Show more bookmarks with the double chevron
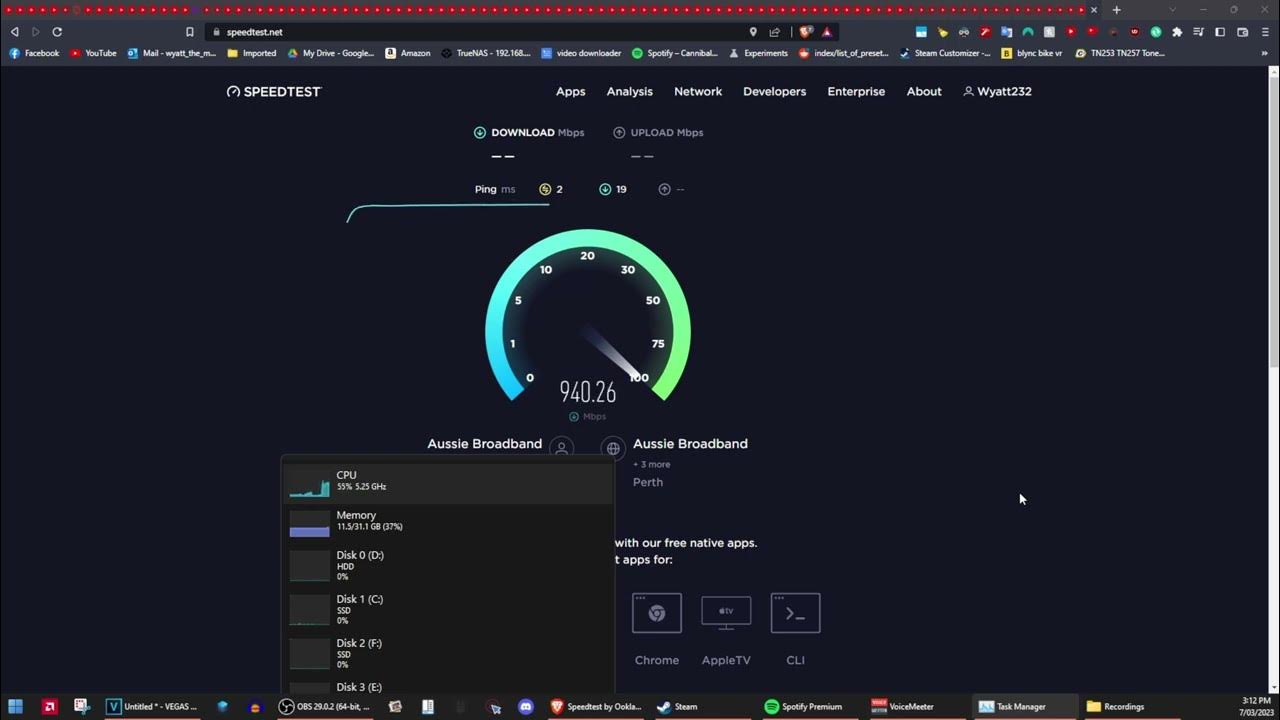1280x720 pixels. coord(1265,53)
